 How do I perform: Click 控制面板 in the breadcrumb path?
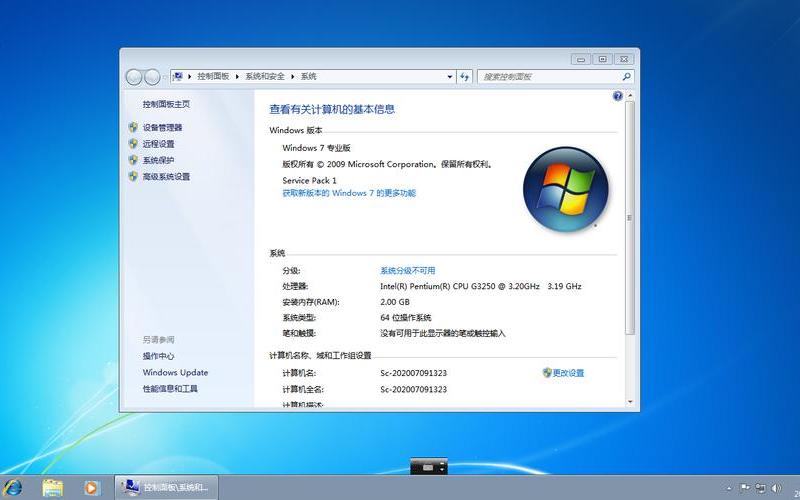213,77
